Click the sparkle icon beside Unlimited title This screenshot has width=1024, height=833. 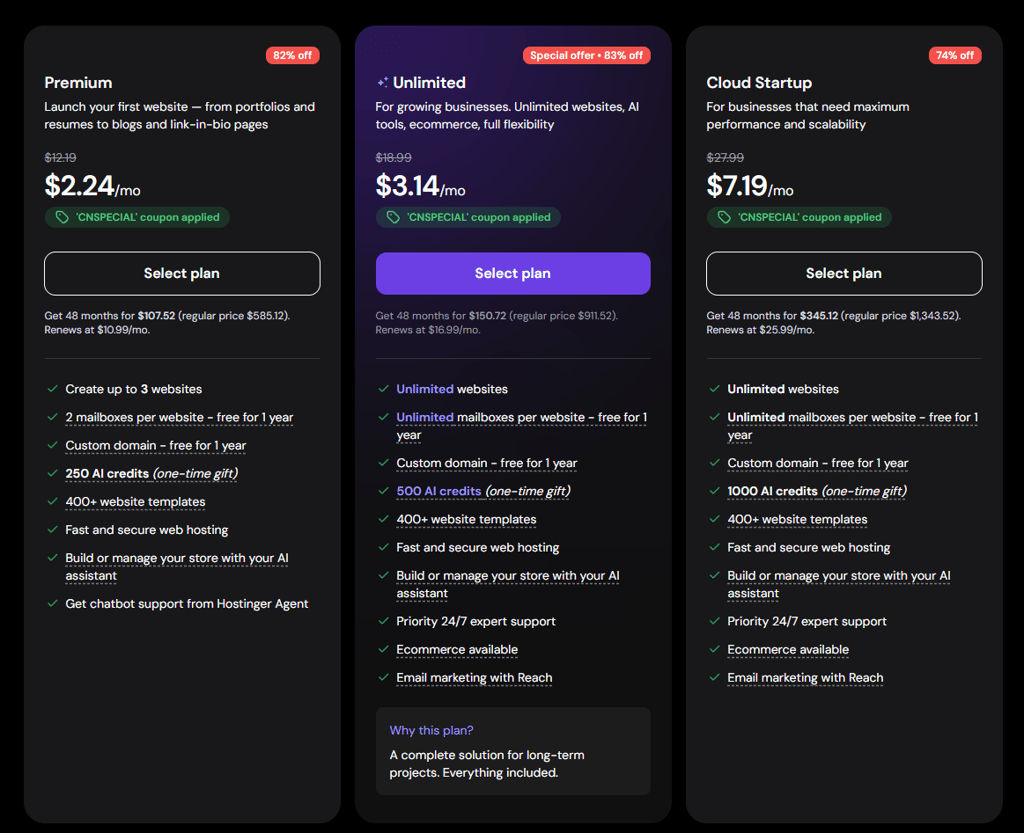(x=383, y=82)
